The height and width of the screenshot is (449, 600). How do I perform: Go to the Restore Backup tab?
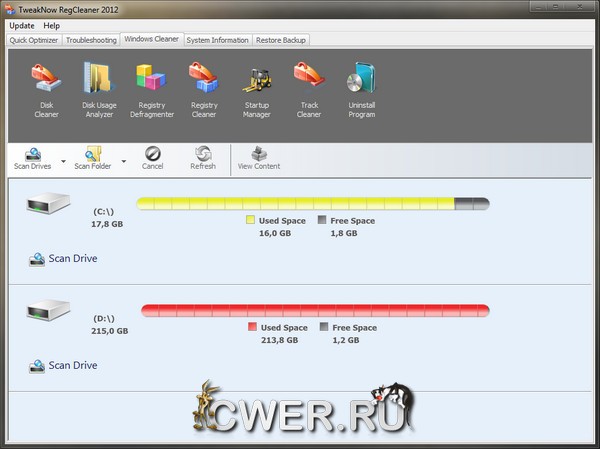click(281, 40)
